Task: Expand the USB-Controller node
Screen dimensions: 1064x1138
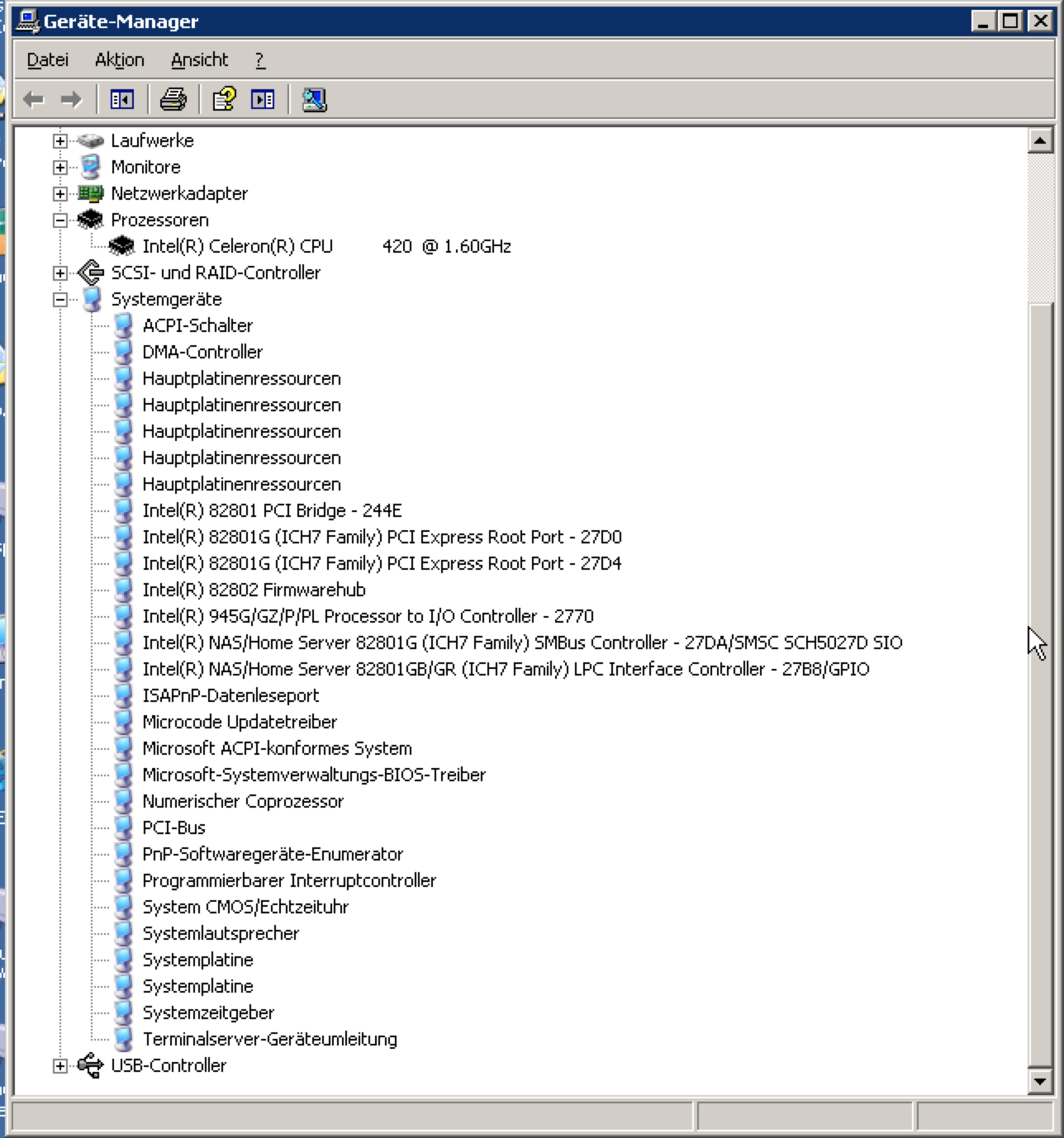Action: point(60,1066)
